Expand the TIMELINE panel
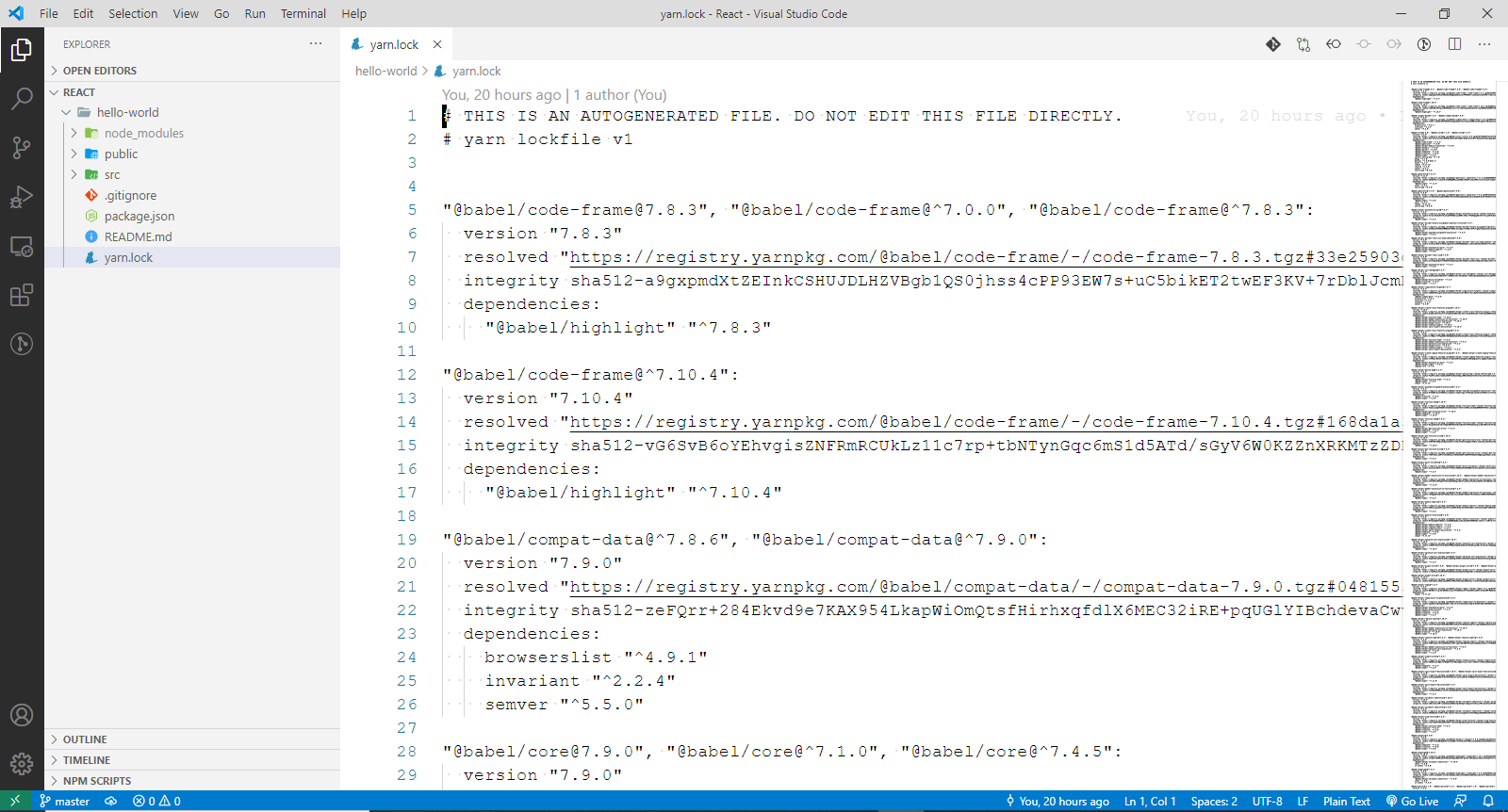The height and width of the screenshot is (812, 1508). point(192,760)
